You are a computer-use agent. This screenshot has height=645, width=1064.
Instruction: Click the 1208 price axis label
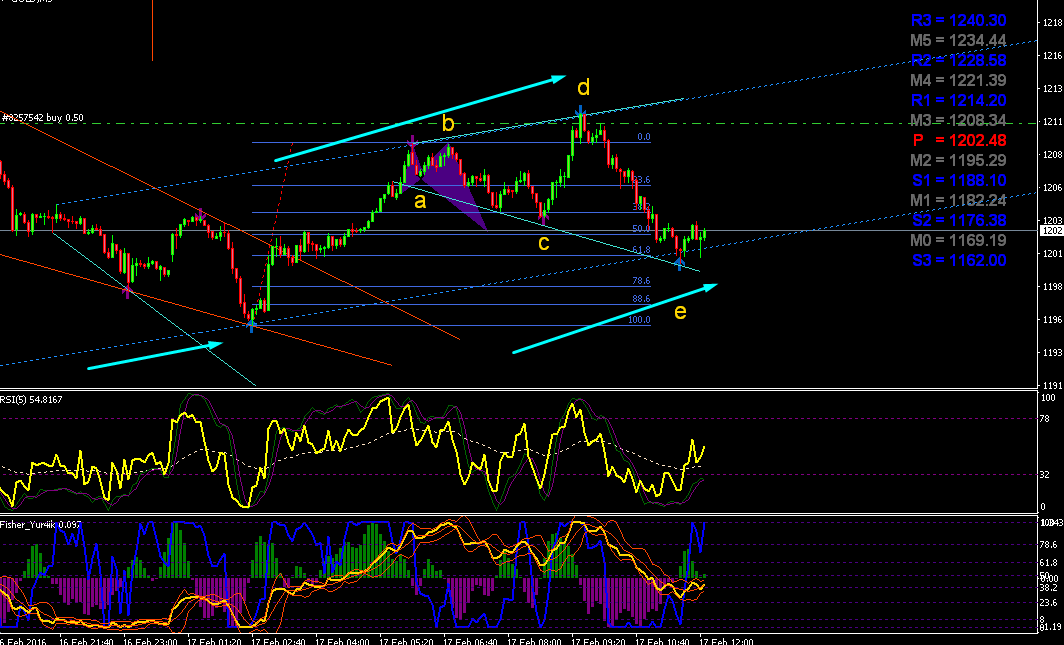tap(1052, 155)
